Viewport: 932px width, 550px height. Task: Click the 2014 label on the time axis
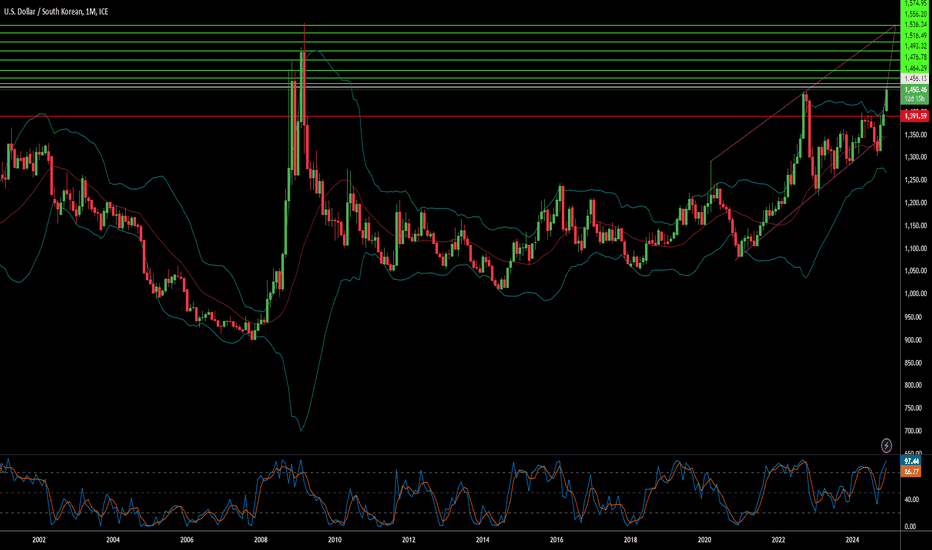tap(483, 540)
